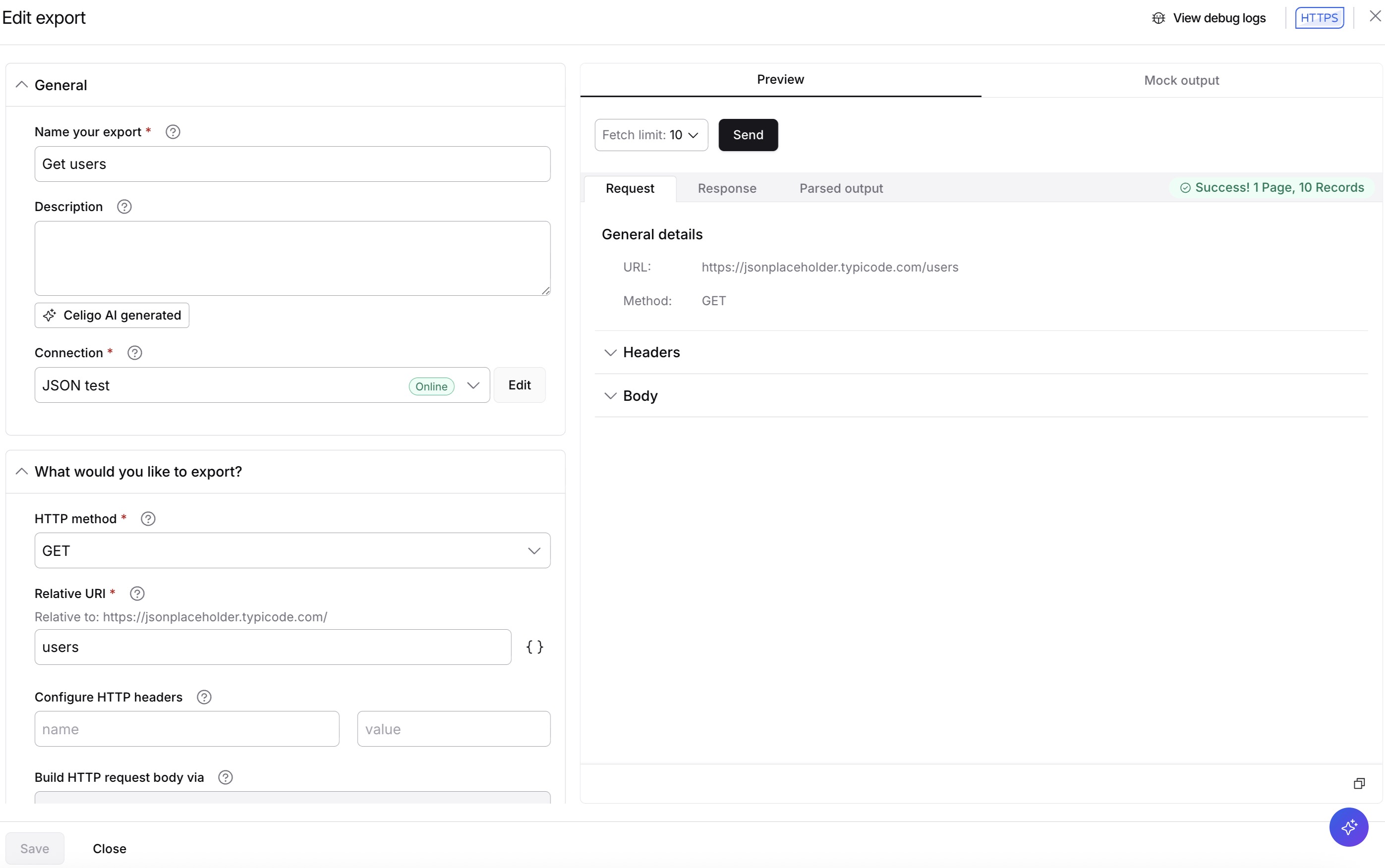Open help for Configure HTTP headers
1385x868 pixels.
(x=204, y=697)
